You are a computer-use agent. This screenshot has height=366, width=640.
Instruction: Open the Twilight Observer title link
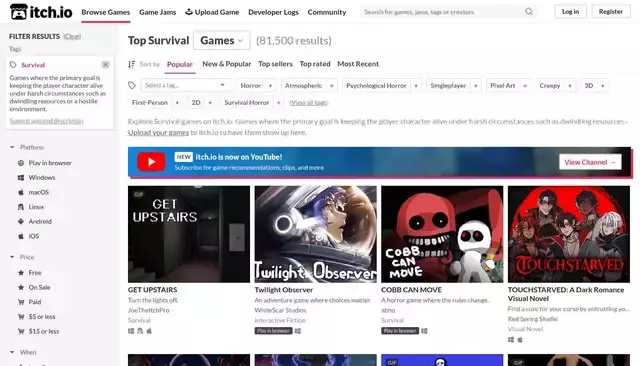284,290
